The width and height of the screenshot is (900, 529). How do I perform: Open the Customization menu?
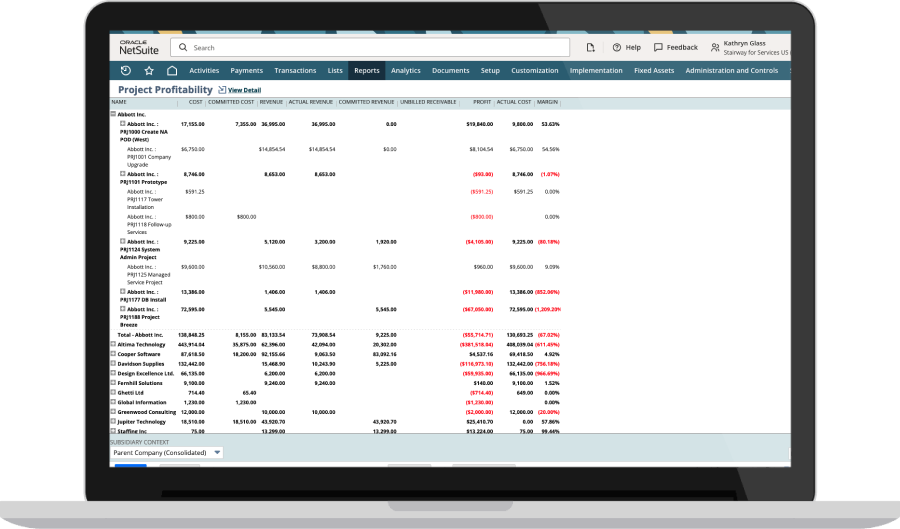click(534, 71)
